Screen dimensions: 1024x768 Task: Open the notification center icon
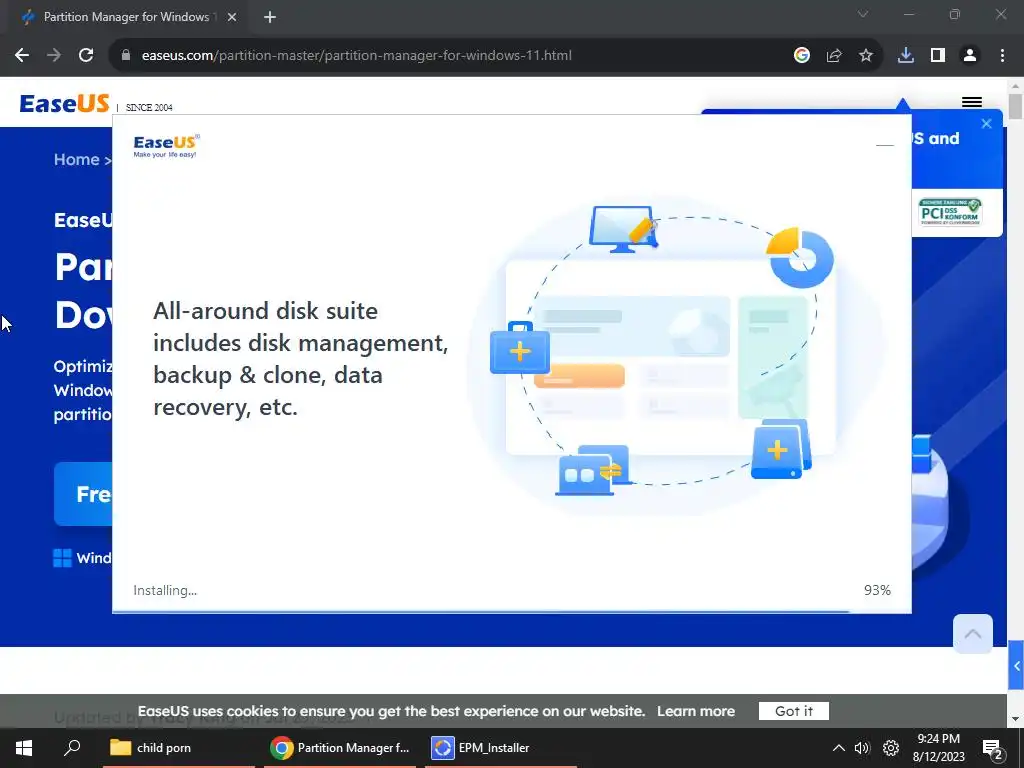tap(992, 749)
